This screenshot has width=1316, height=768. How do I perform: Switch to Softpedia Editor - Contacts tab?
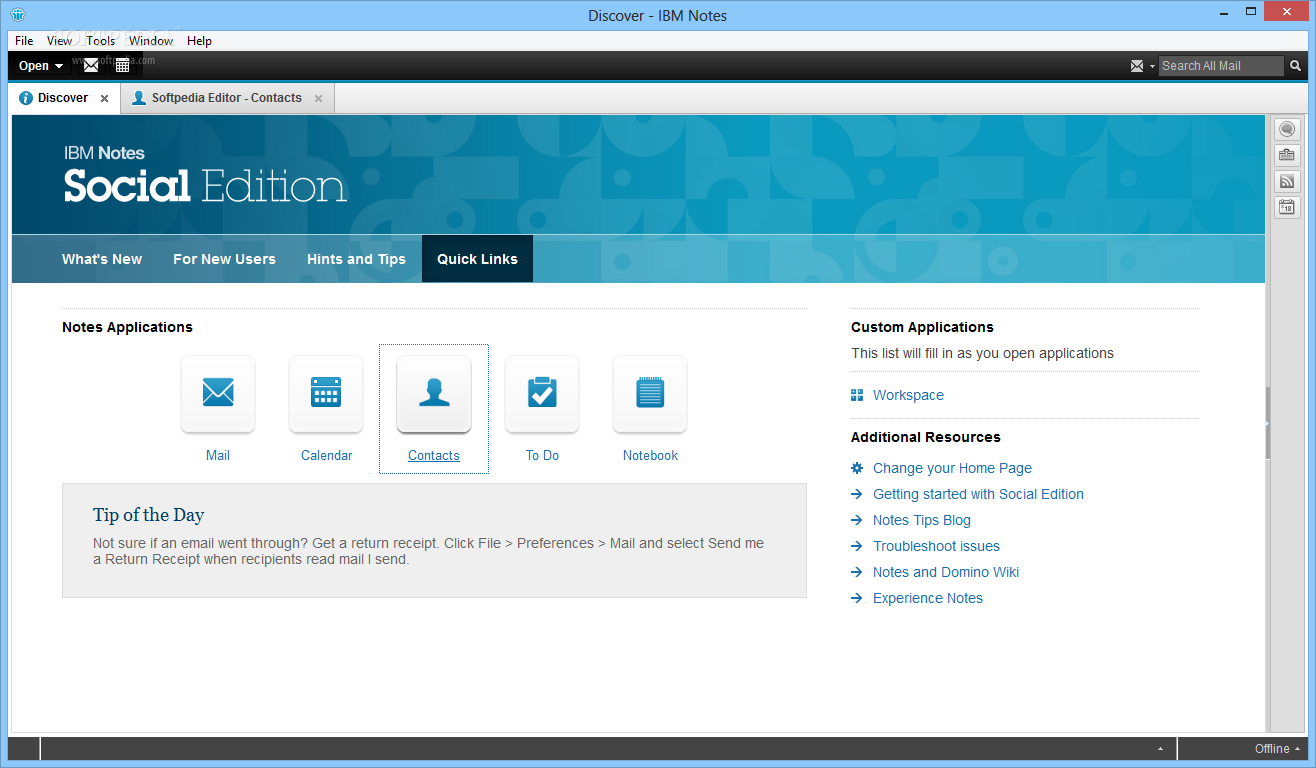point(227,98)
